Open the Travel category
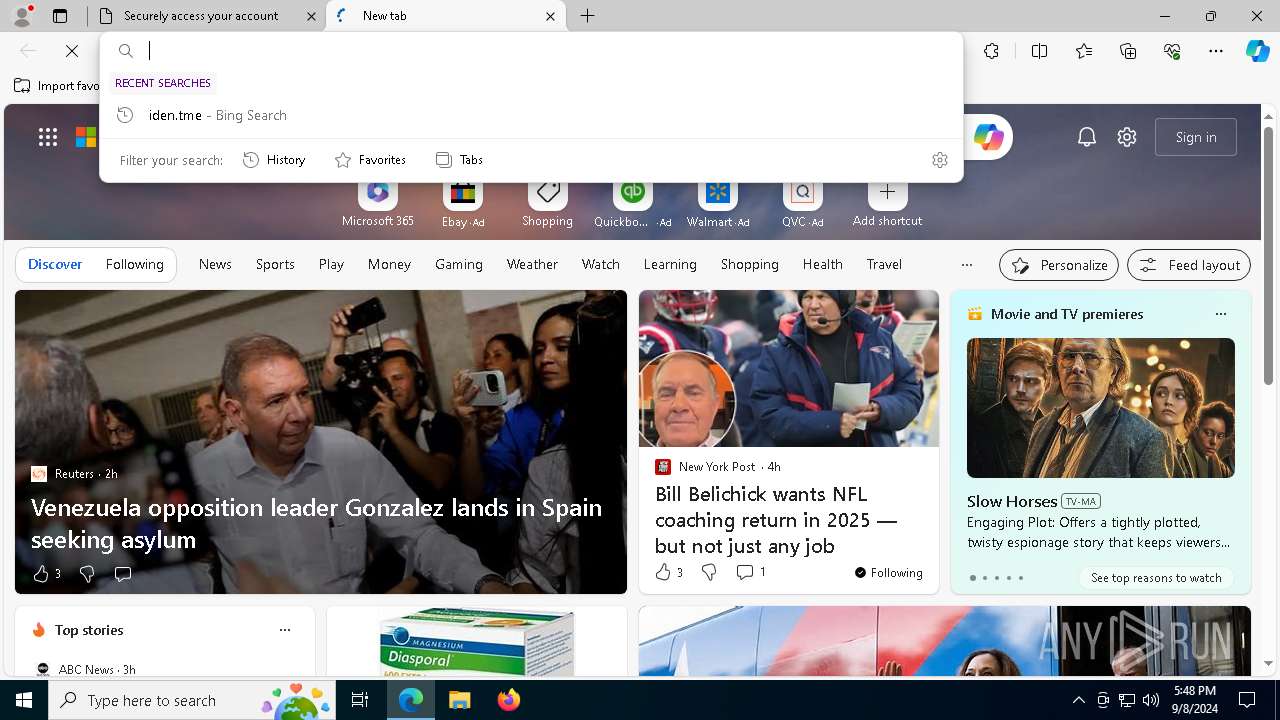1280x720 pixels. (884, 265)
